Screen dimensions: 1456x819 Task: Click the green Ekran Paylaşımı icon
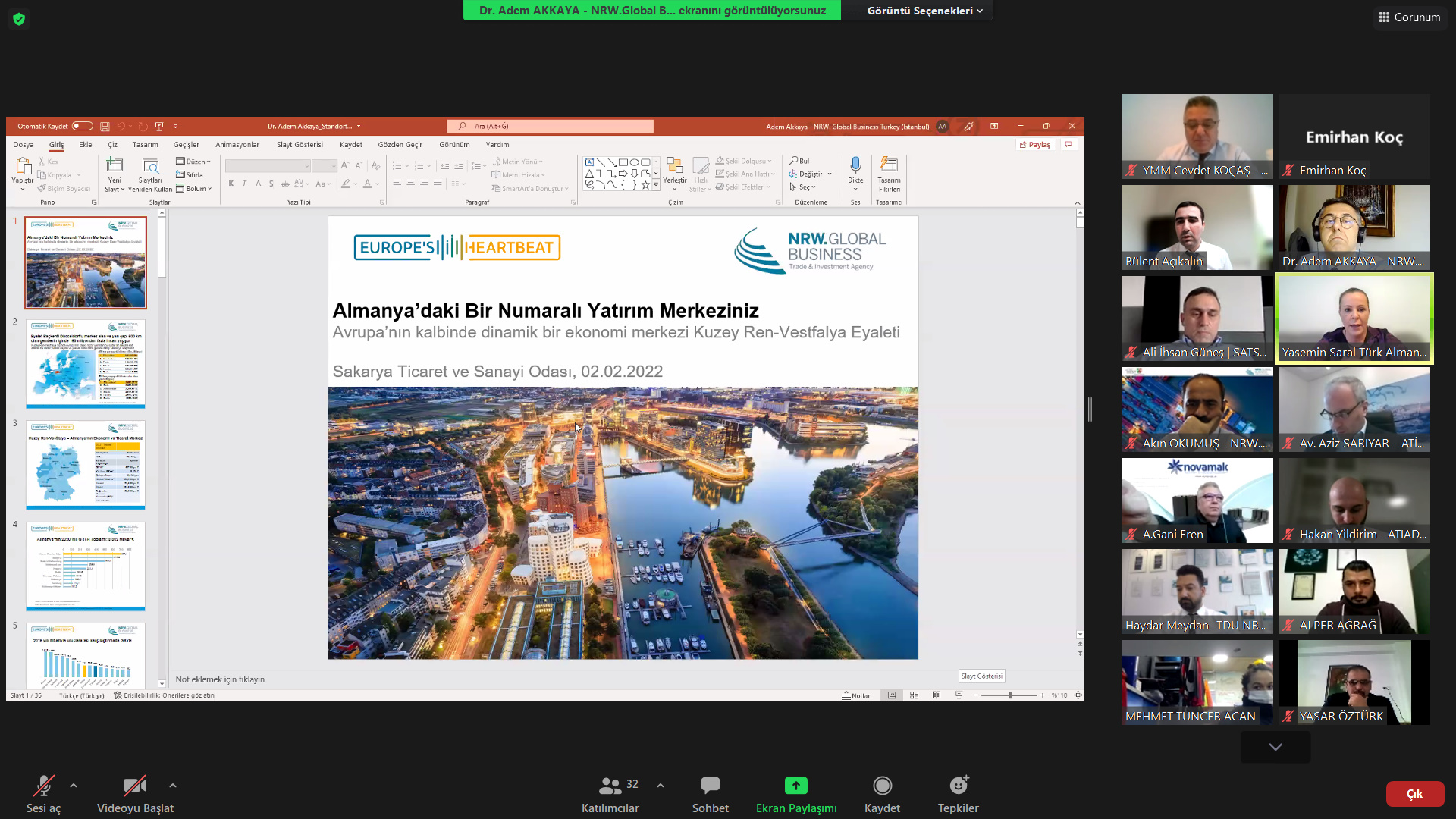795,786
